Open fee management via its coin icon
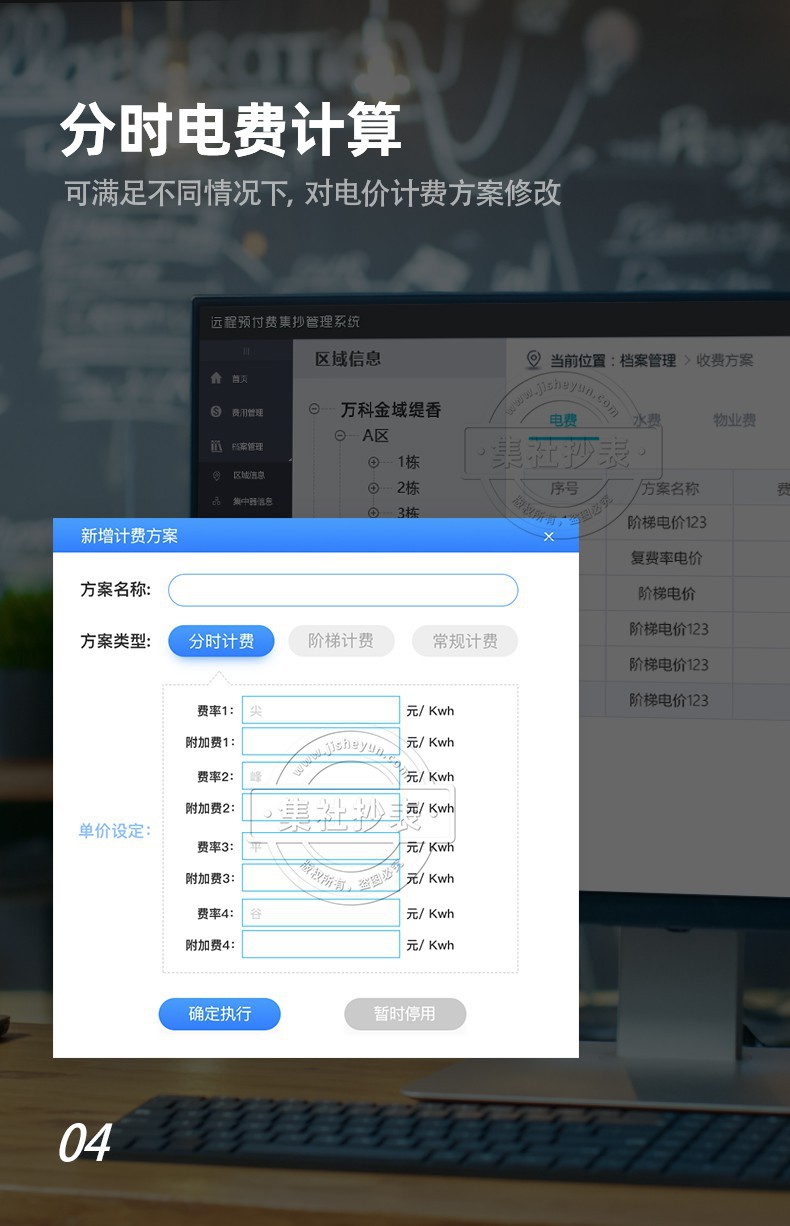The image size is (790, 1226). (216, 412)
